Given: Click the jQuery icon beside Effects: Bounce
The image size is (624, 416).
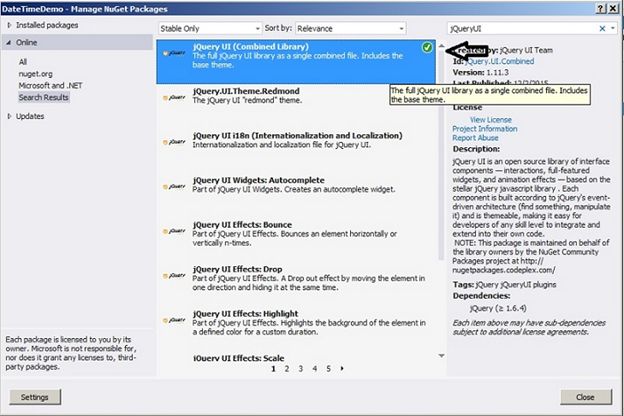Looking at the screenshot, I should [x=174, y=231].
